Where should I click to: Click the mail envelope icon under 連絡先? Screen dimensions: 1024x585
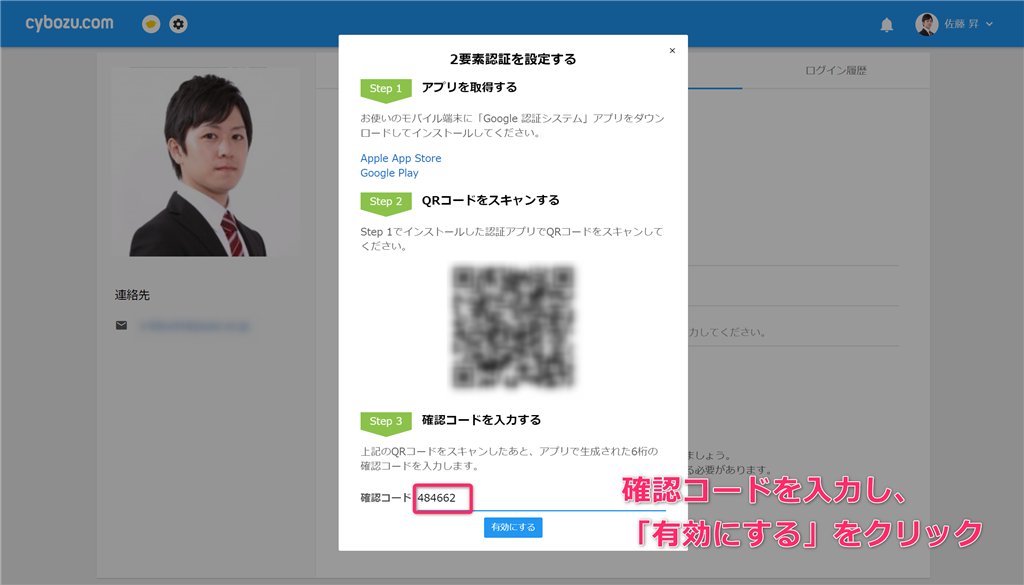point(121,325)
